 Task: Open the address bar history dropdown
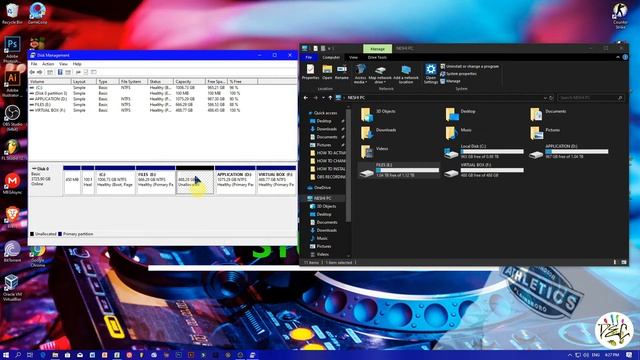click(x=545, y=98)
